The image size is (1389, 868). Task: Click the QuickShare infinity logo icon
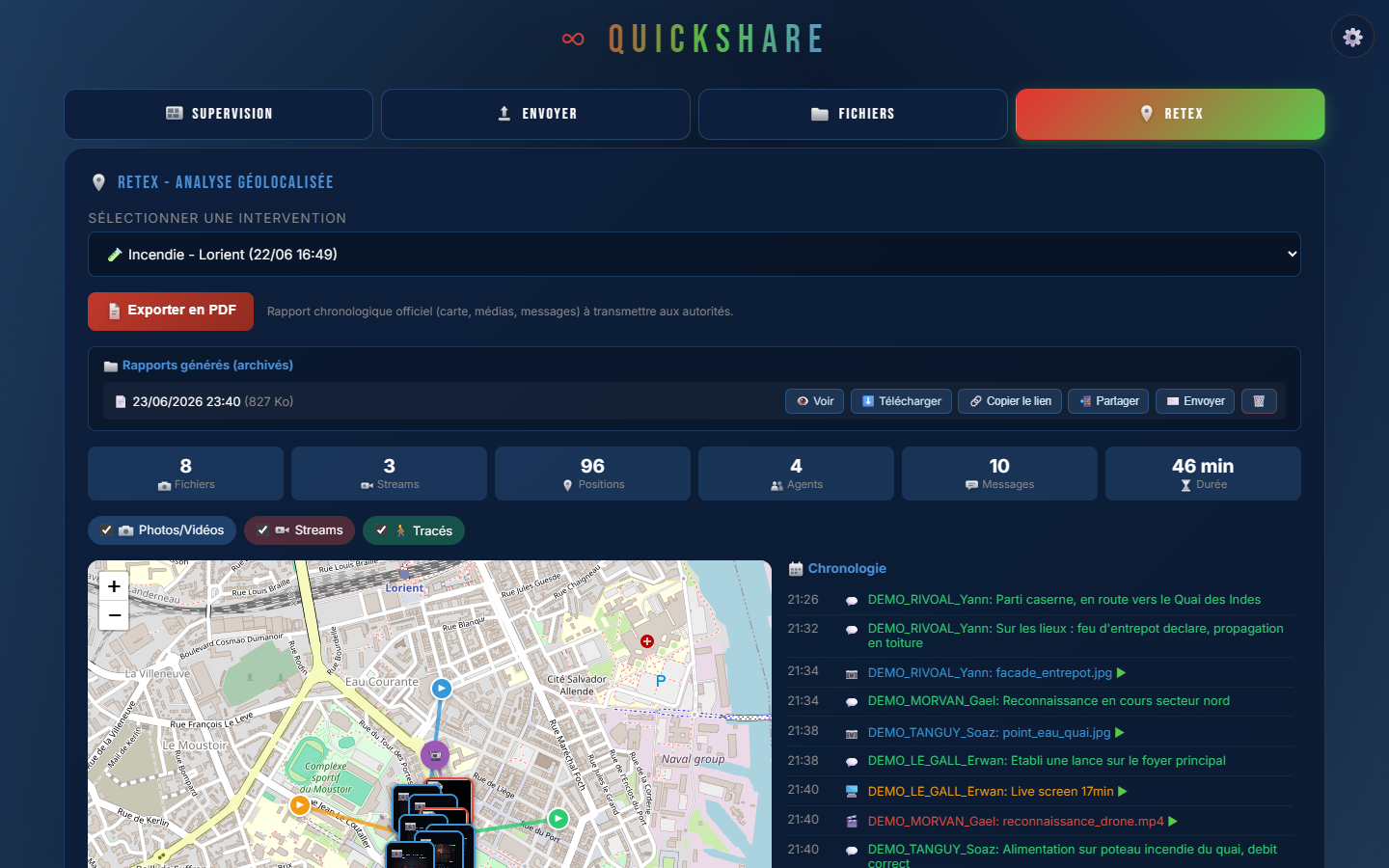pos(573,40)
